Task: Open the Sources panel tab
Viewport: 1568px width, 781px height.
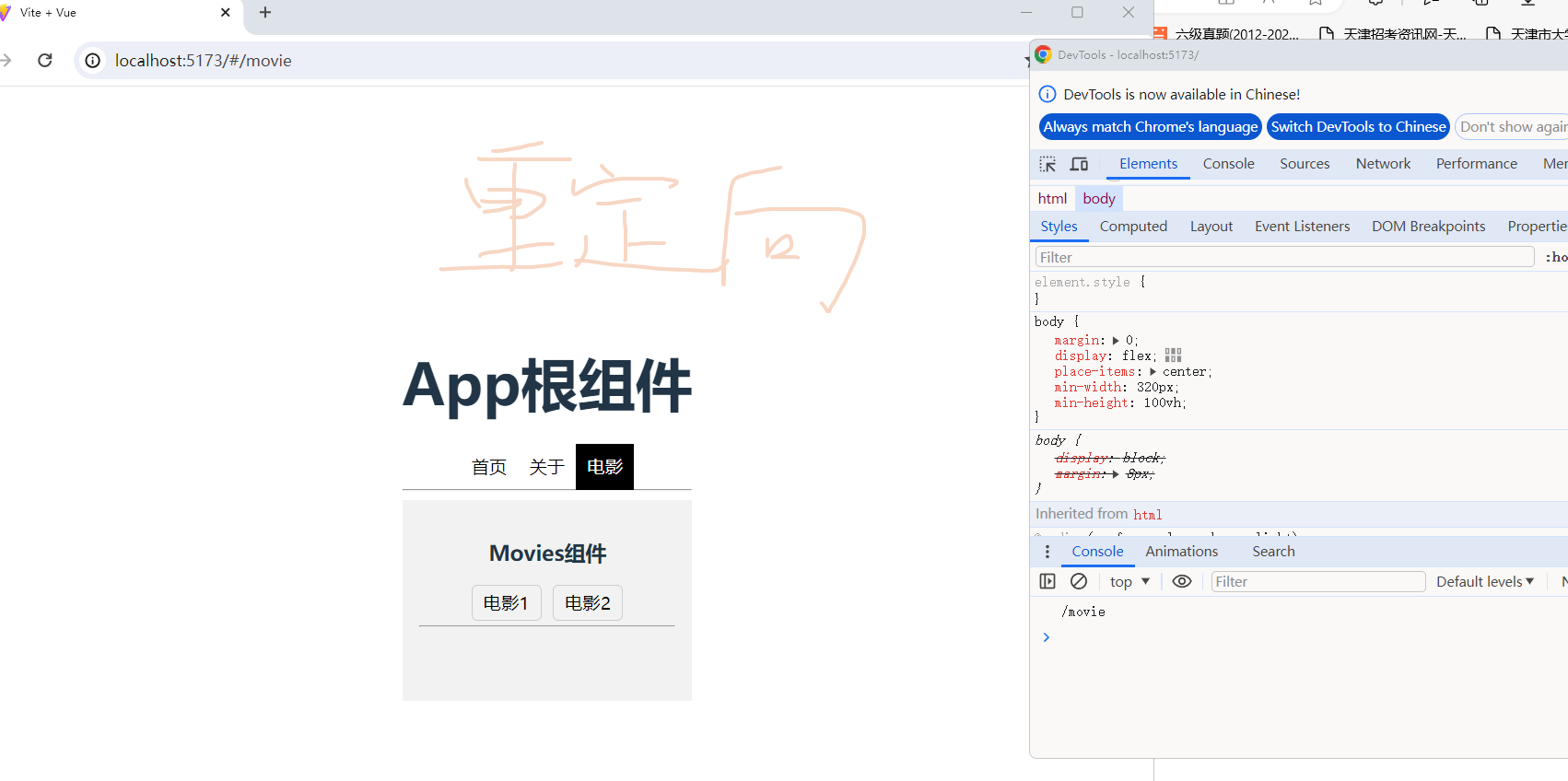Action: (1305, 164)
